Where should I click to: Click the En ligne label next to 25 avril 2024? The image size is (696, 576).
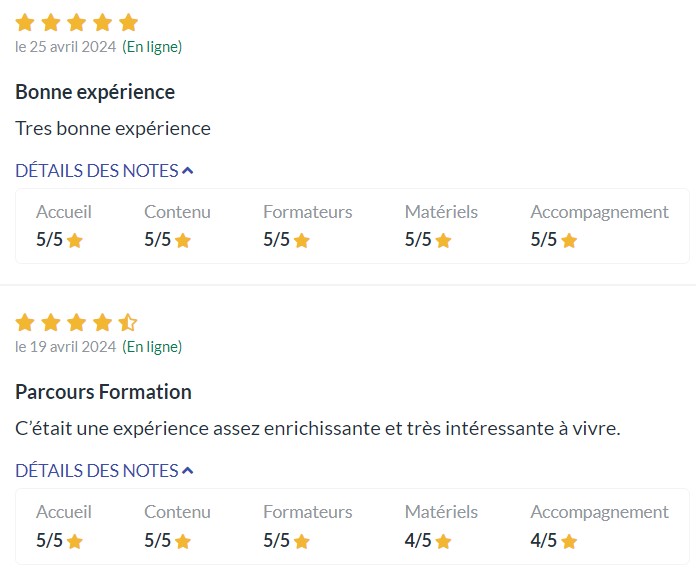coord(152,47)
